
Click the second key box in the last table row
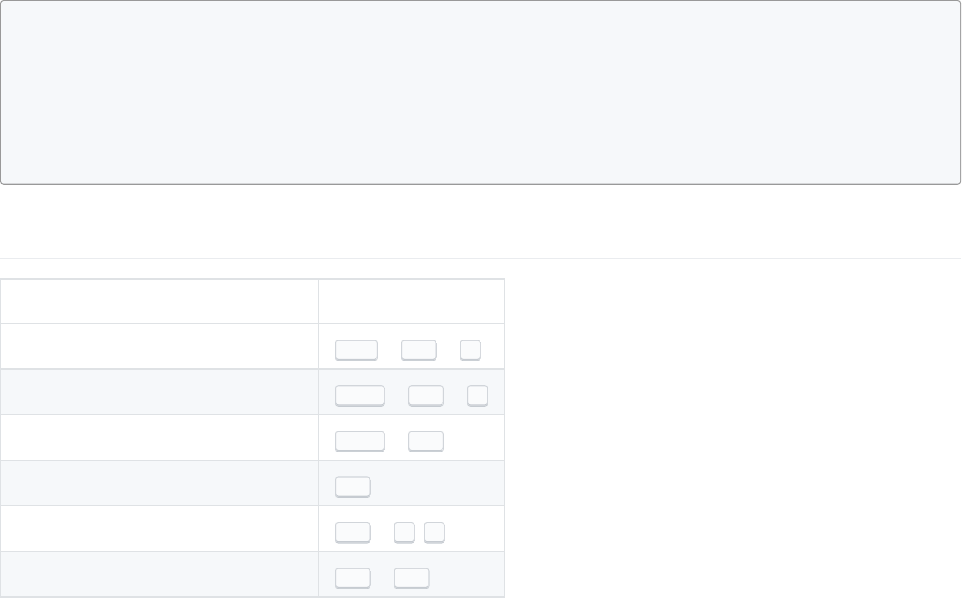(411, 578)
